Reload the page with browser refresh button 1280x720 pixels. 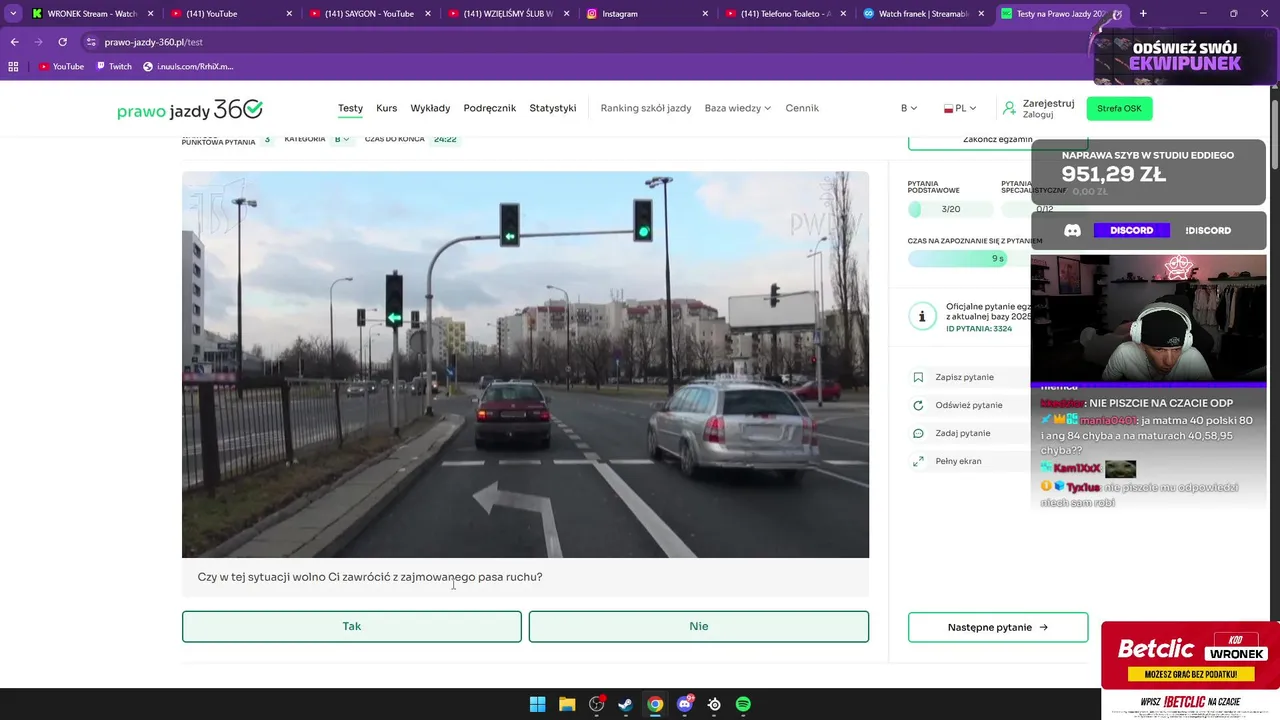tap(62, 42)
